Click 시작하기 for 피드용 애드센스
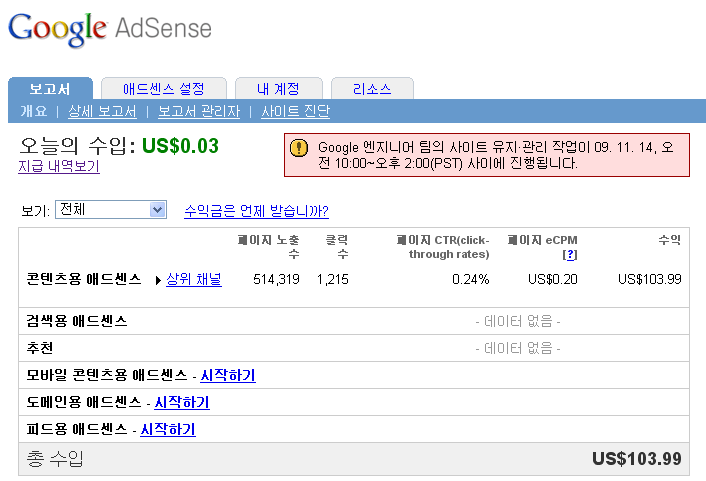The width and height of the screenshot is (706, 481). (168, 429)
